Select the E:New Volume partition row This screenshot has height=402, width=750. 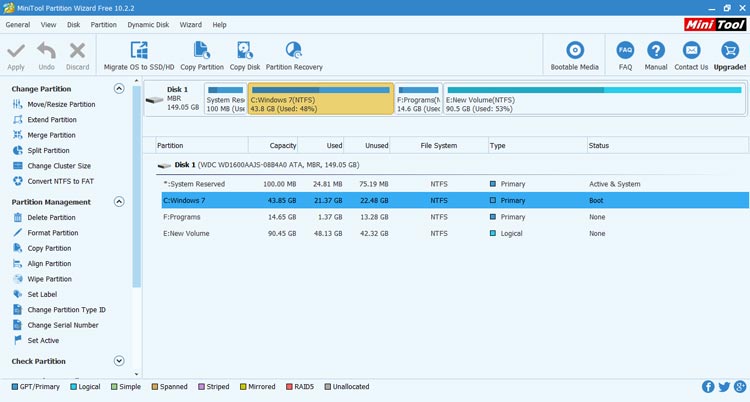[454, 233]
